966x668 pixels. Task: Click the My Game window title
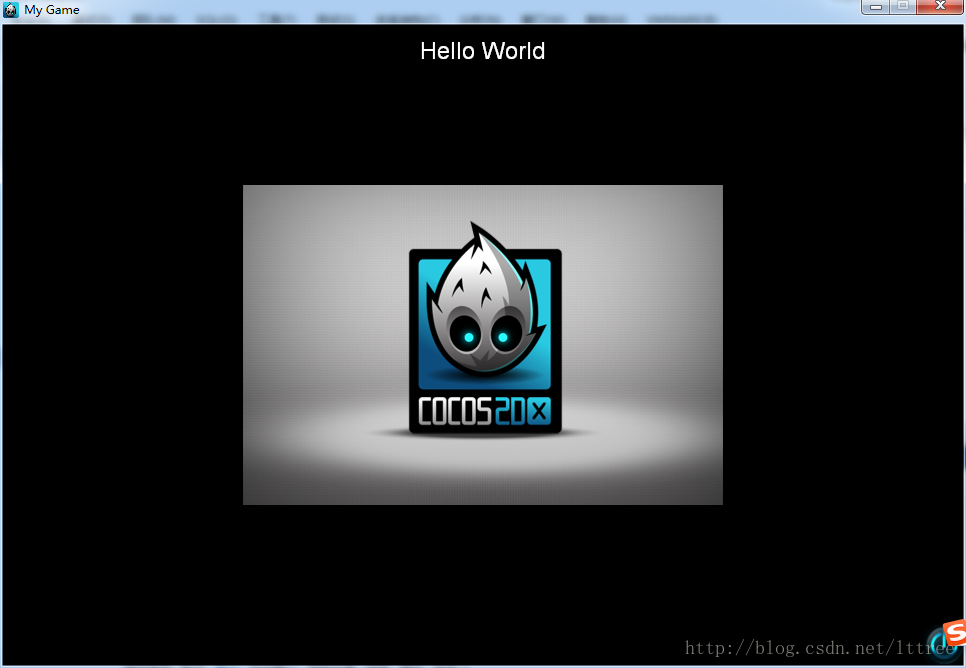pyautogui.click(x=52, y=10)
